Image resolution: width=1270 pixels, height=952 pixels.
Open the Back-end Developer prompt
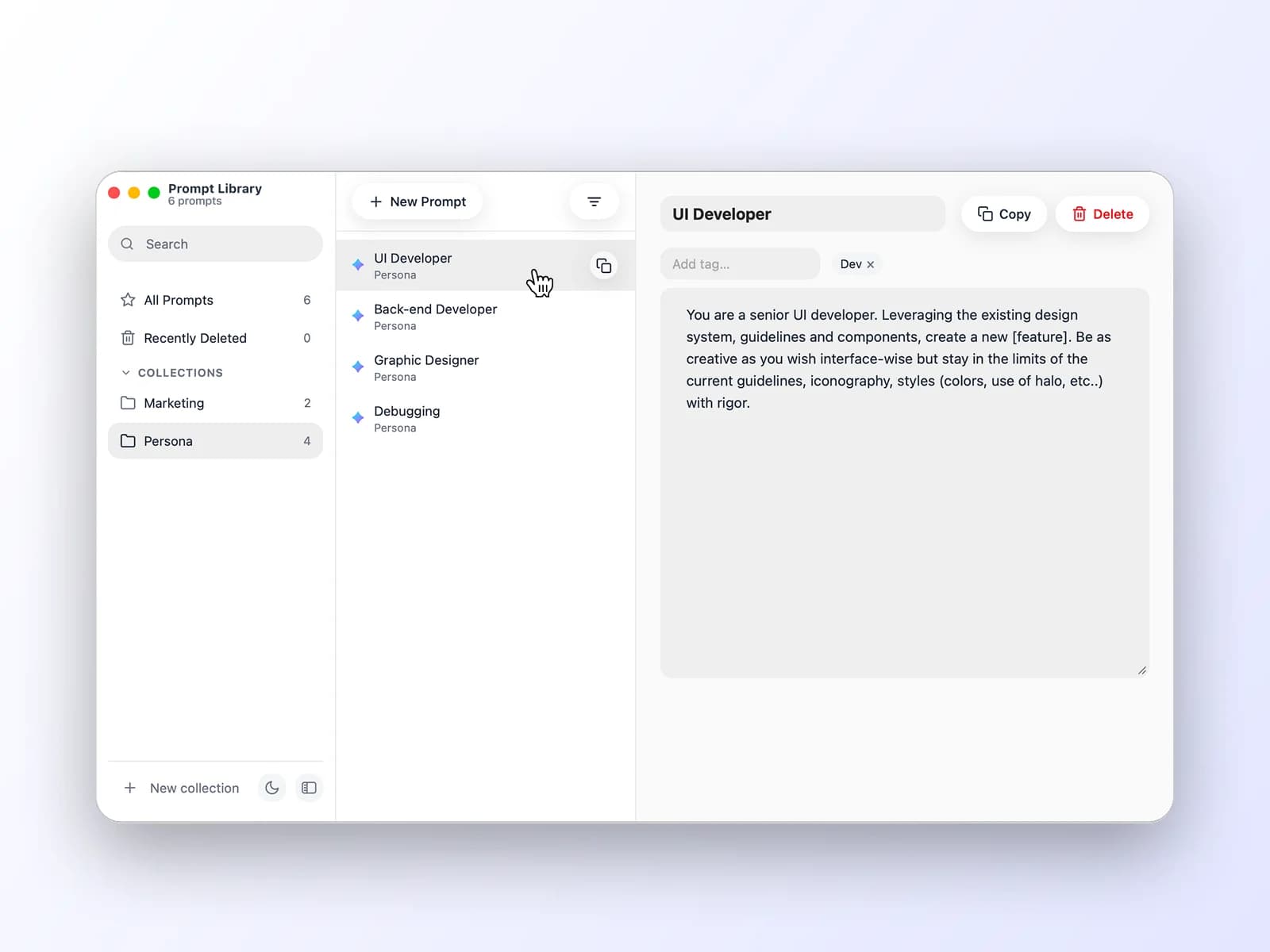click(x=435, y=316)
